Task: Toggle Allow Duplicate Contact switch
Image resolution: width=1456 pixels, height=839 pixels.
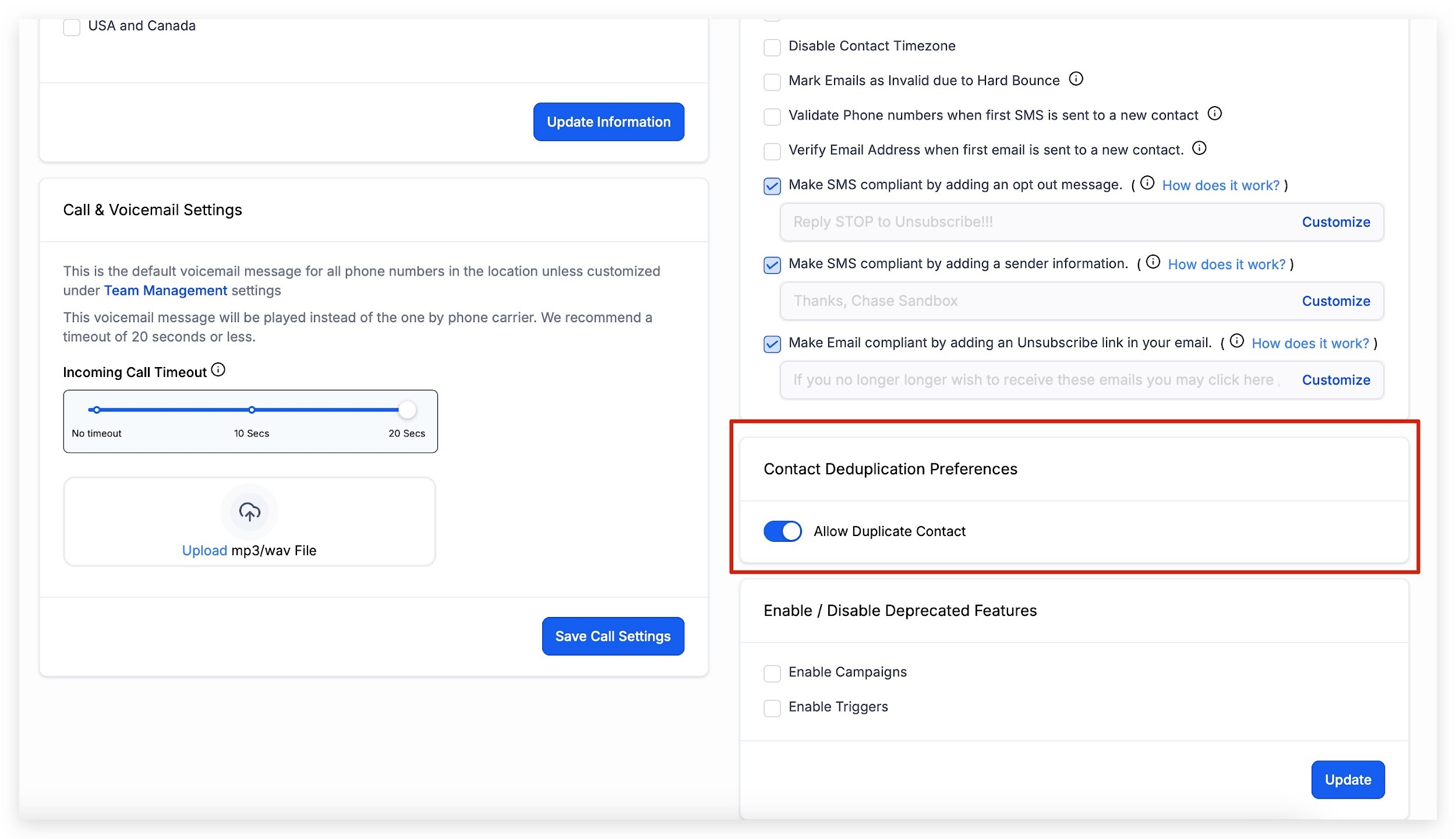Action: click(x=782, y=531)
